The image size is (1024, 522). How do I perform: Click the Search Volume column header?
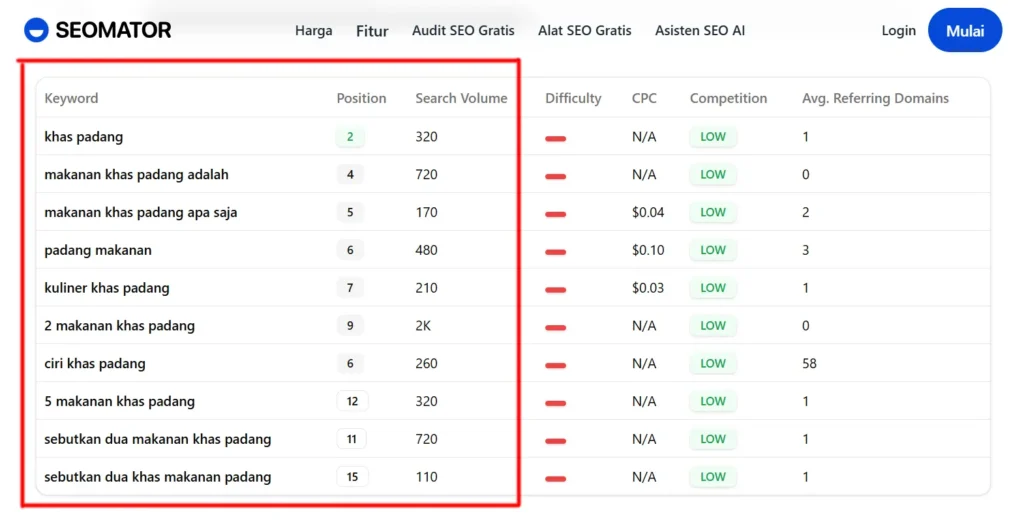(461, 98)
